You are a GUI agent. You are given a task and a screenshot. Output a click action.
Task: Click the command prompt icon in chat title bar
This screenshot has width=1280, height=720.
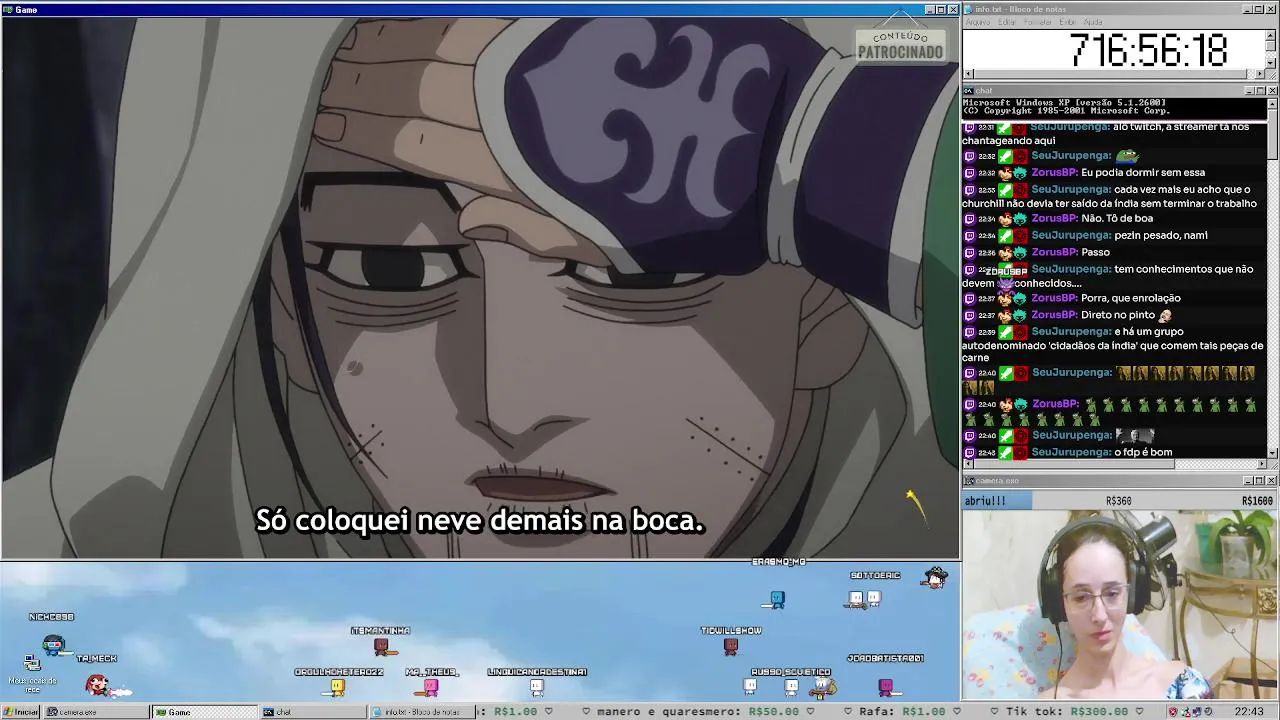click(x=969, y=91)
